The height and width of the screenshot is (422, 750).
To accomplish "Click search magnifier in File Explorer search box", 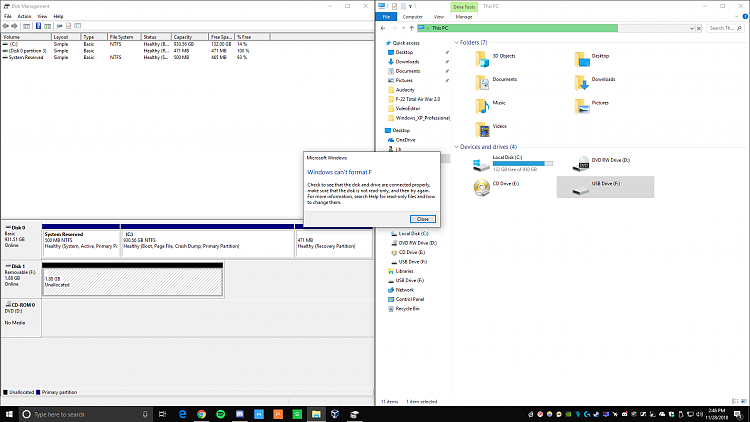I will coord(739,28).
